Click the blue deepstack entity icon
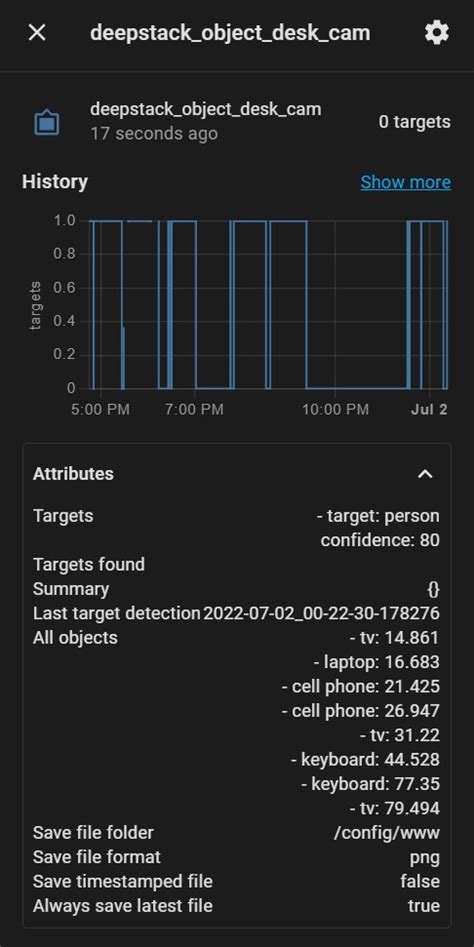 (46, 123)
